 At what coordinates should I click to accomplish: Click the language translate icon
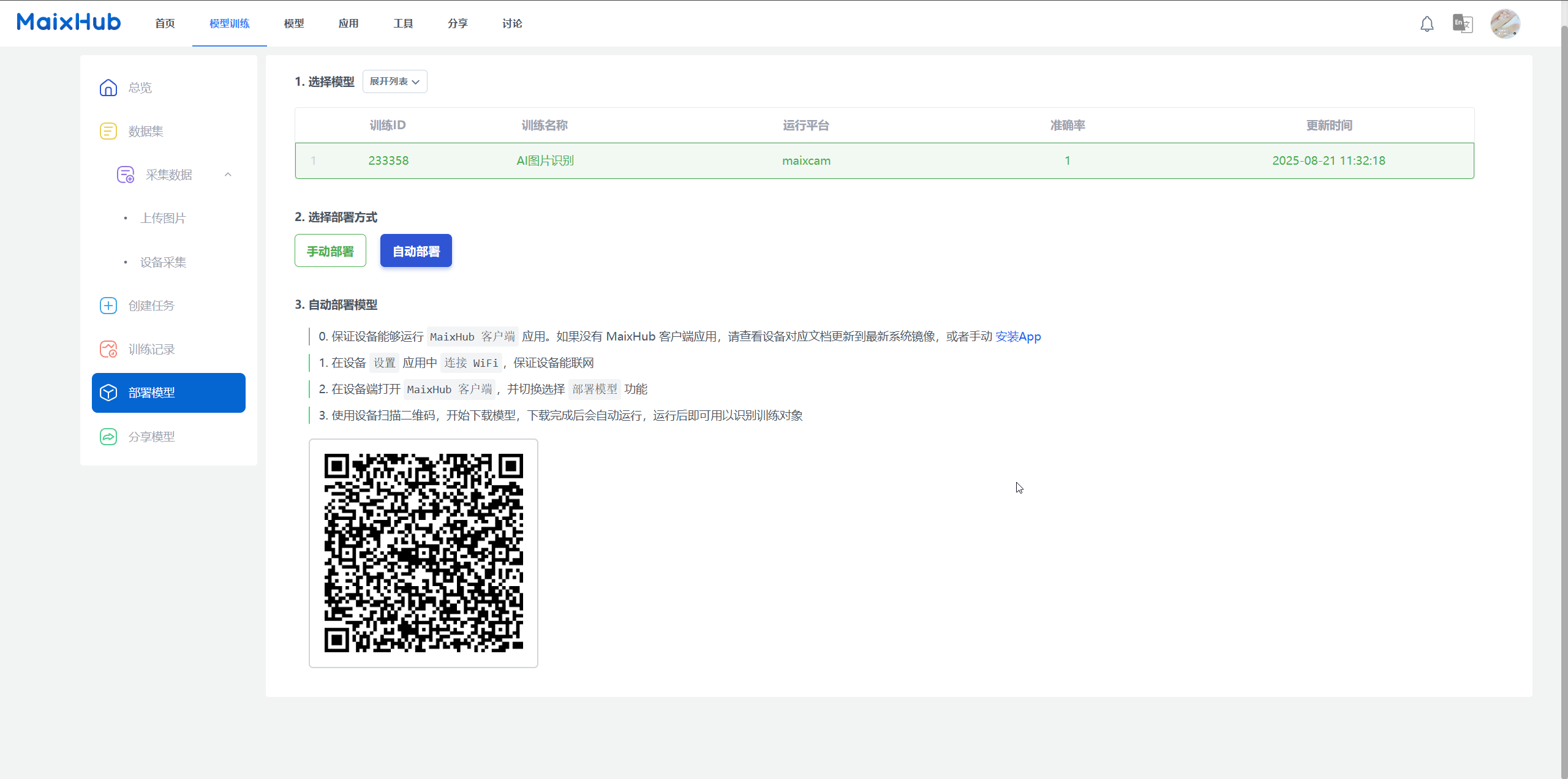click(1462, 24)
